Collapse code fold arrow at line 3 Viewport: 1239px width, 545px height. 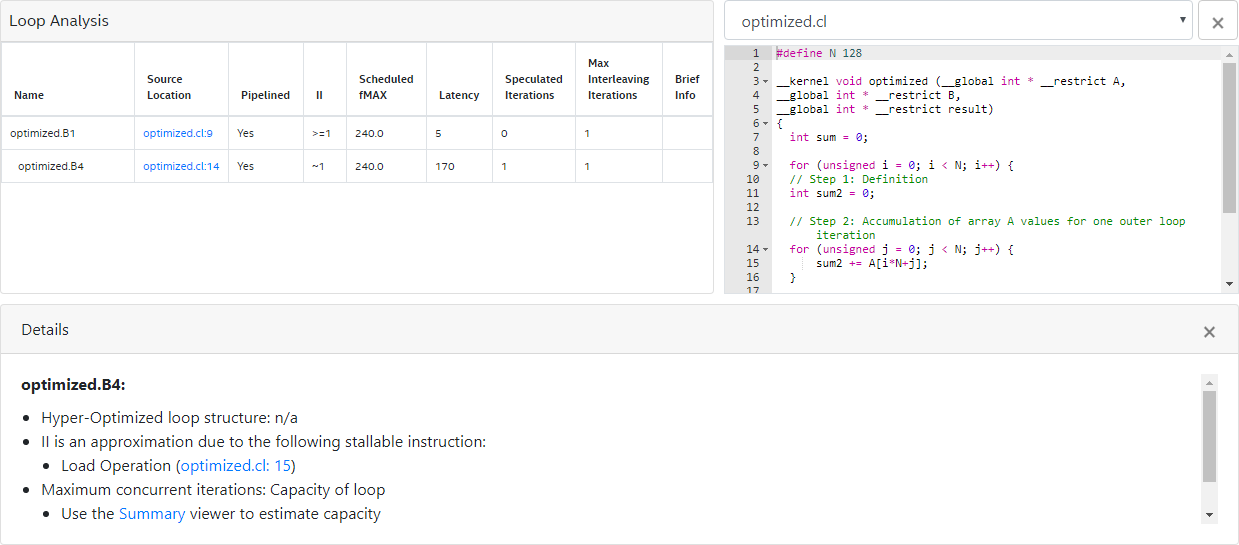point(765,81)
